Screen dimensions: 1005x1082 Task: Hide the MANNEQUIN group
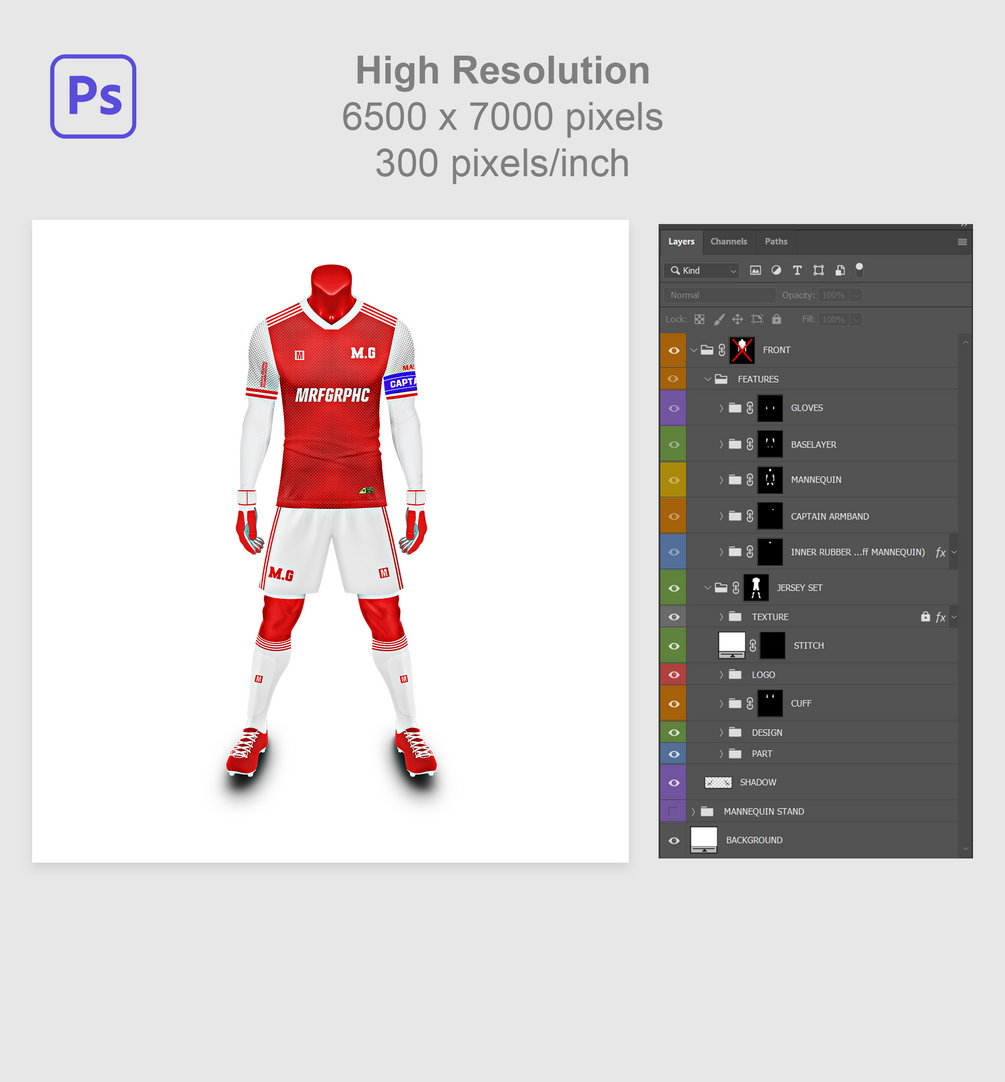point(674,480)
